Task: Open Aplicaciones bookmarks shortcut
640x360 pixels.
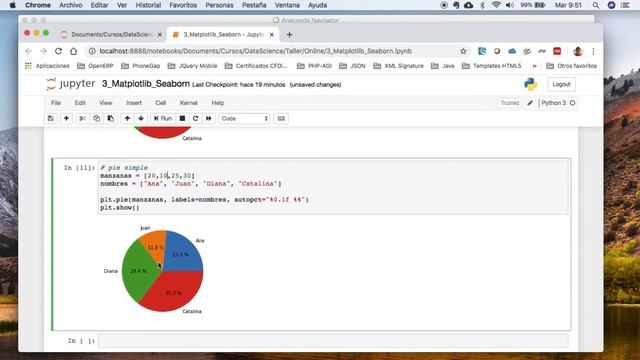Action: tap(47, 66)
